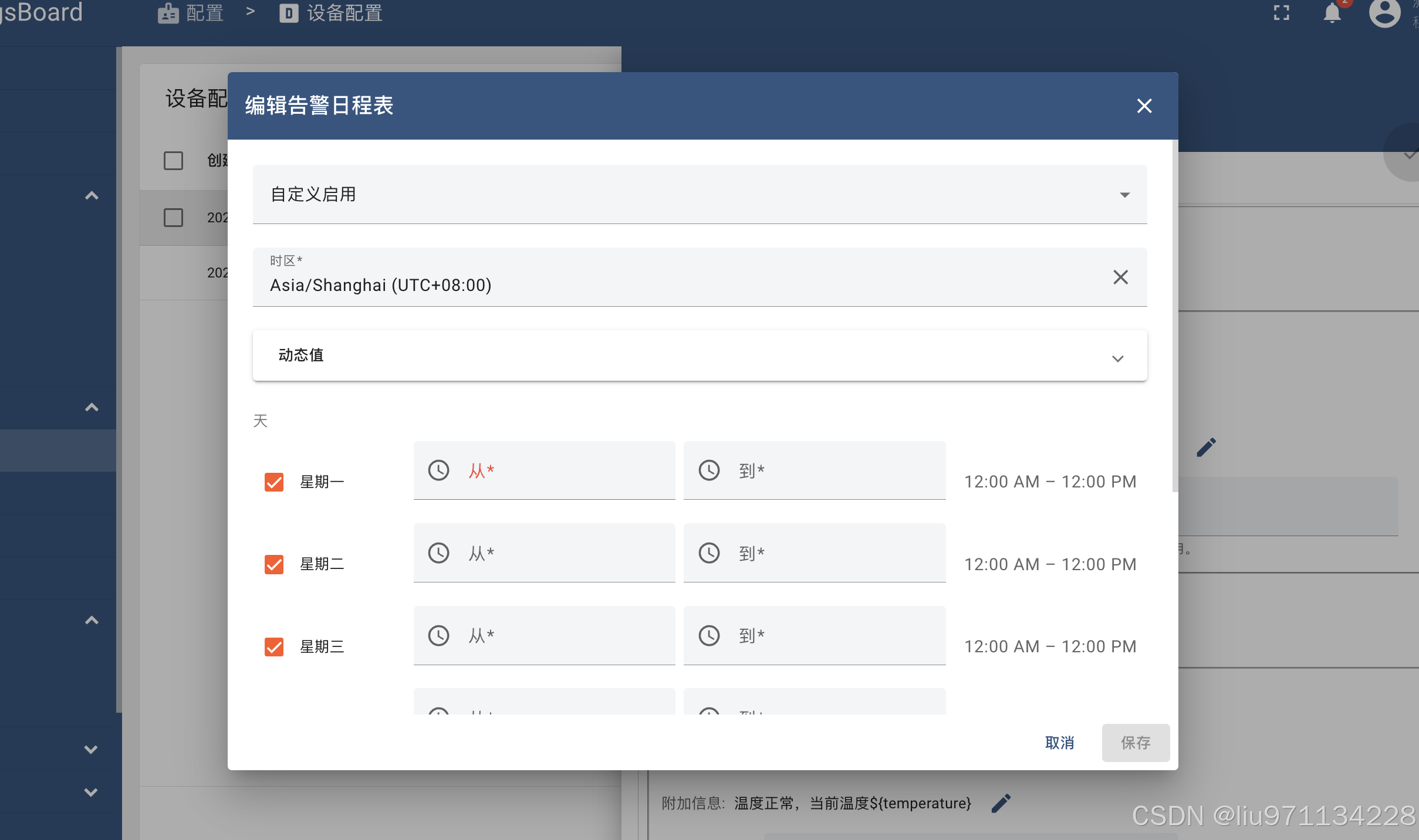Click clock icon in Tuesday's 到 field
The image size is (1419, 840).
[709, 553]
